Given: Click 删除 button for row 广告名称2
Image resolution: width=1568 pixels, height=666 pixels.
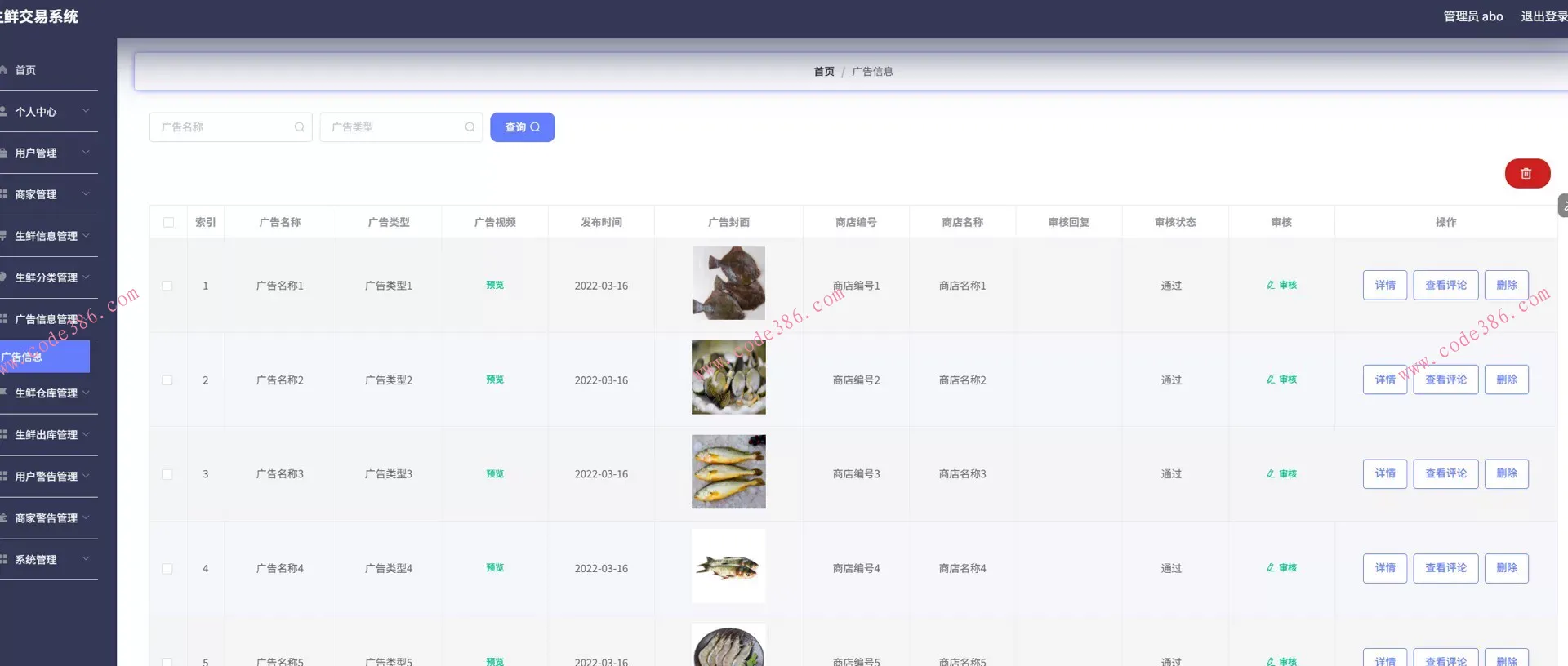Looking at the screenshot, I should point(1507,380).
